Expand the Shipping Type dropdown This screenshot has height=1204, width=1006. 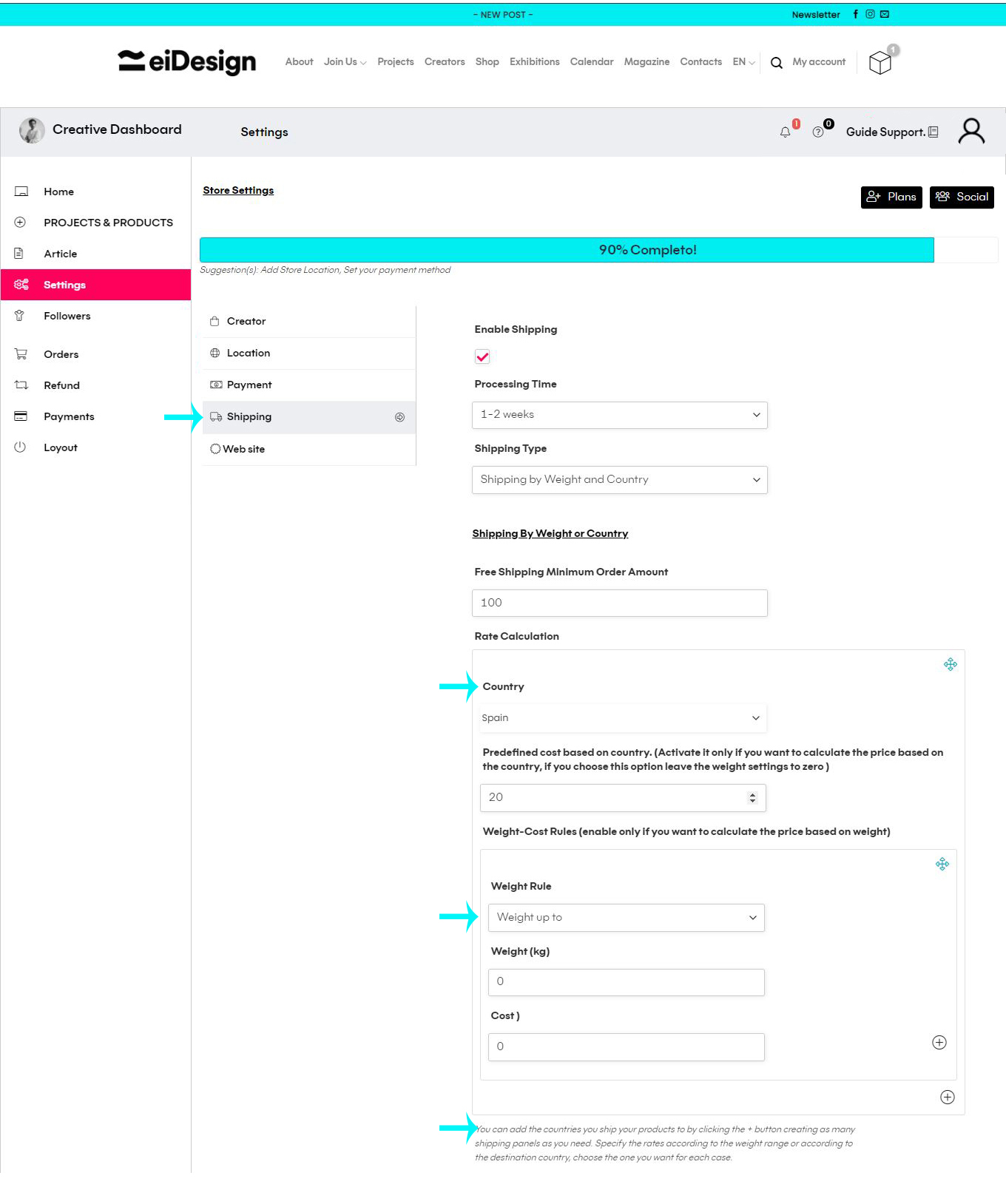619,480
